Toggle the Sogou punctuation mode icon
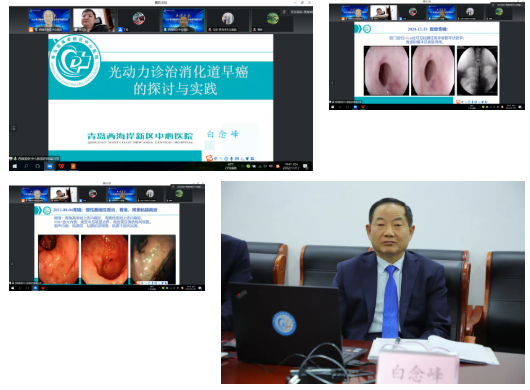 click(x=221, y=159)
